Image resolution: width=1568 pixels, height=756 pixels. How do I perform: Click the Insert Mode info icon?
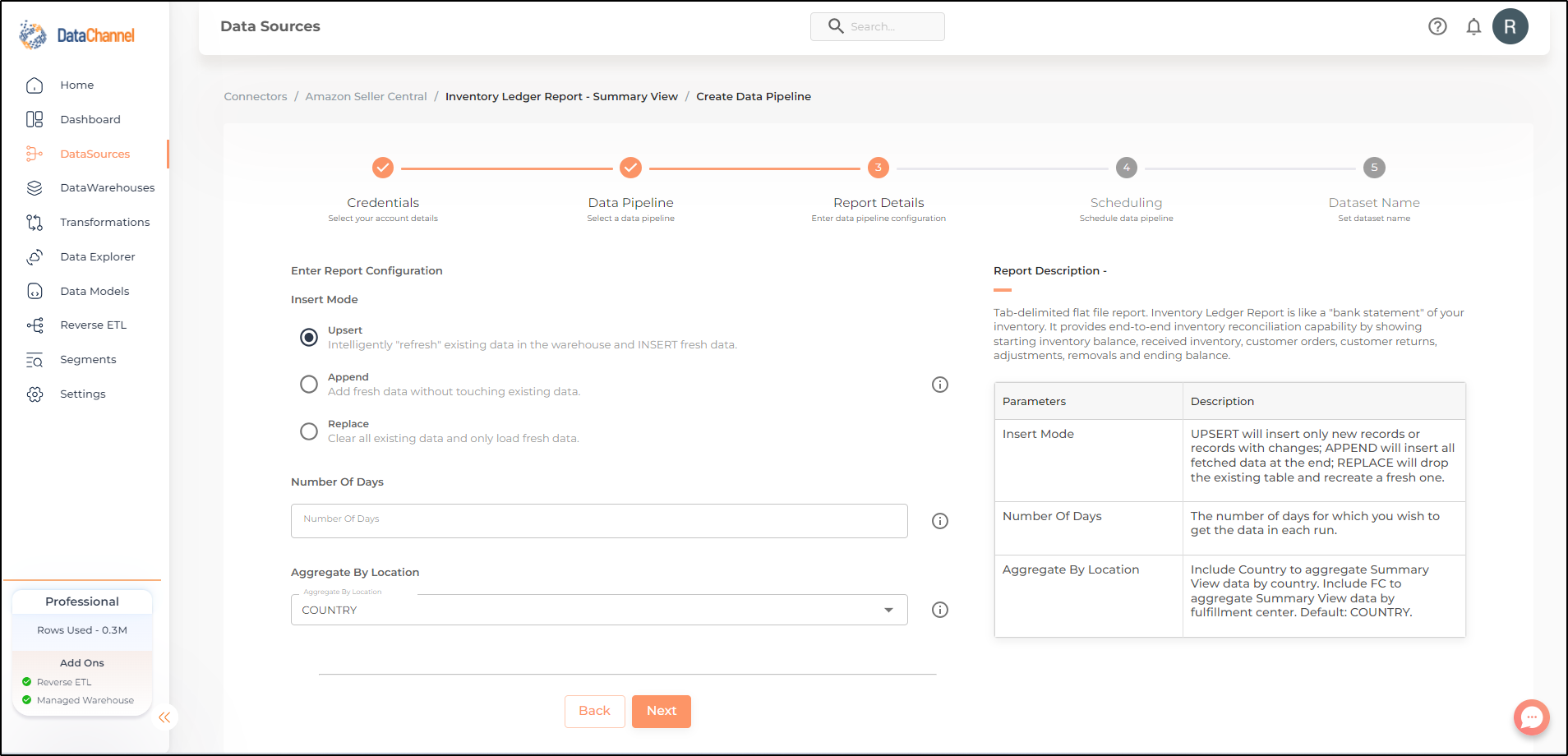(940, 385)
